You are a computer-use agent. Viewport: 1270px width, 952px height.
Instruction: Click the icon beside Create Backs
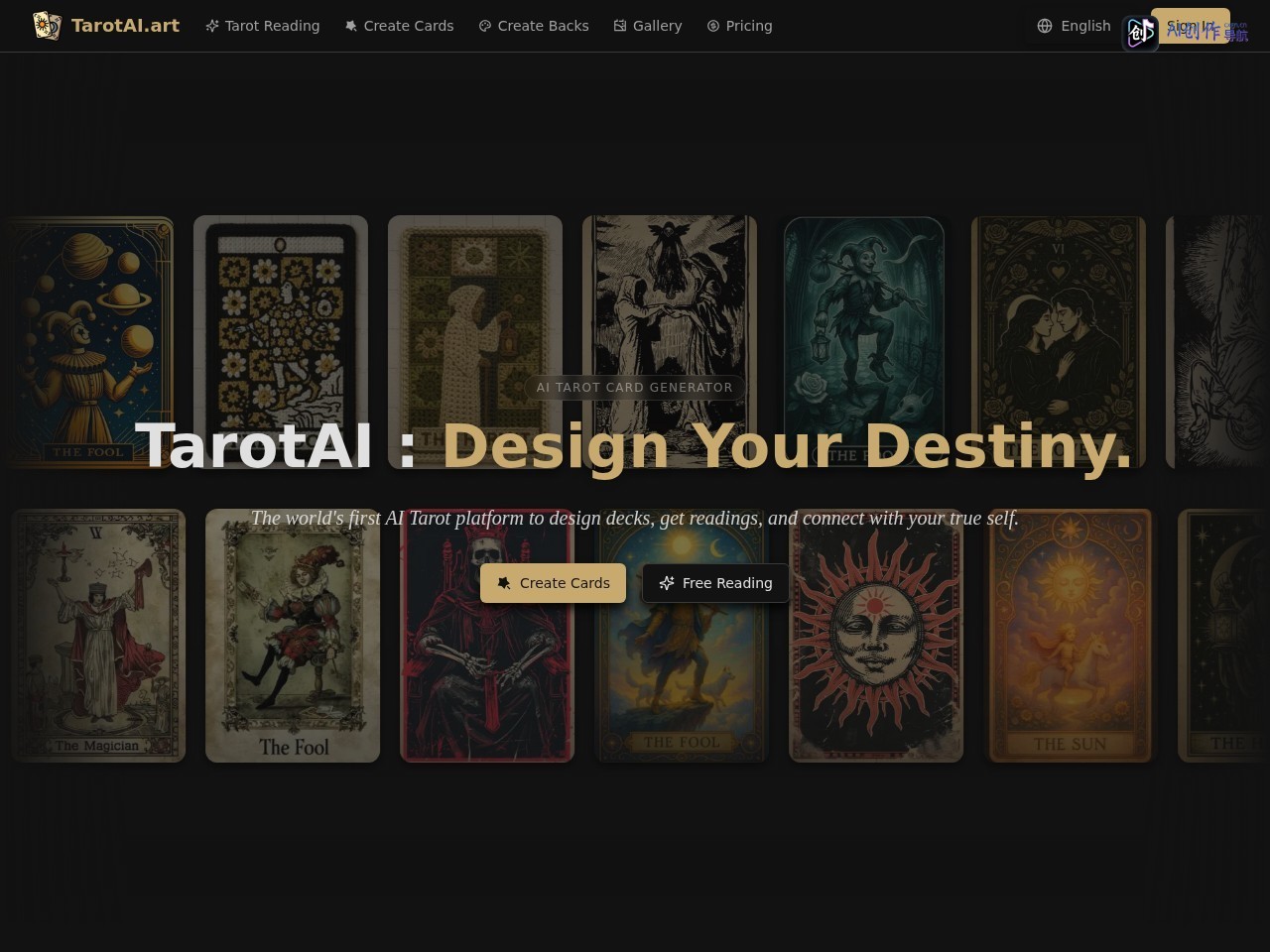click(x=485, y=26)
